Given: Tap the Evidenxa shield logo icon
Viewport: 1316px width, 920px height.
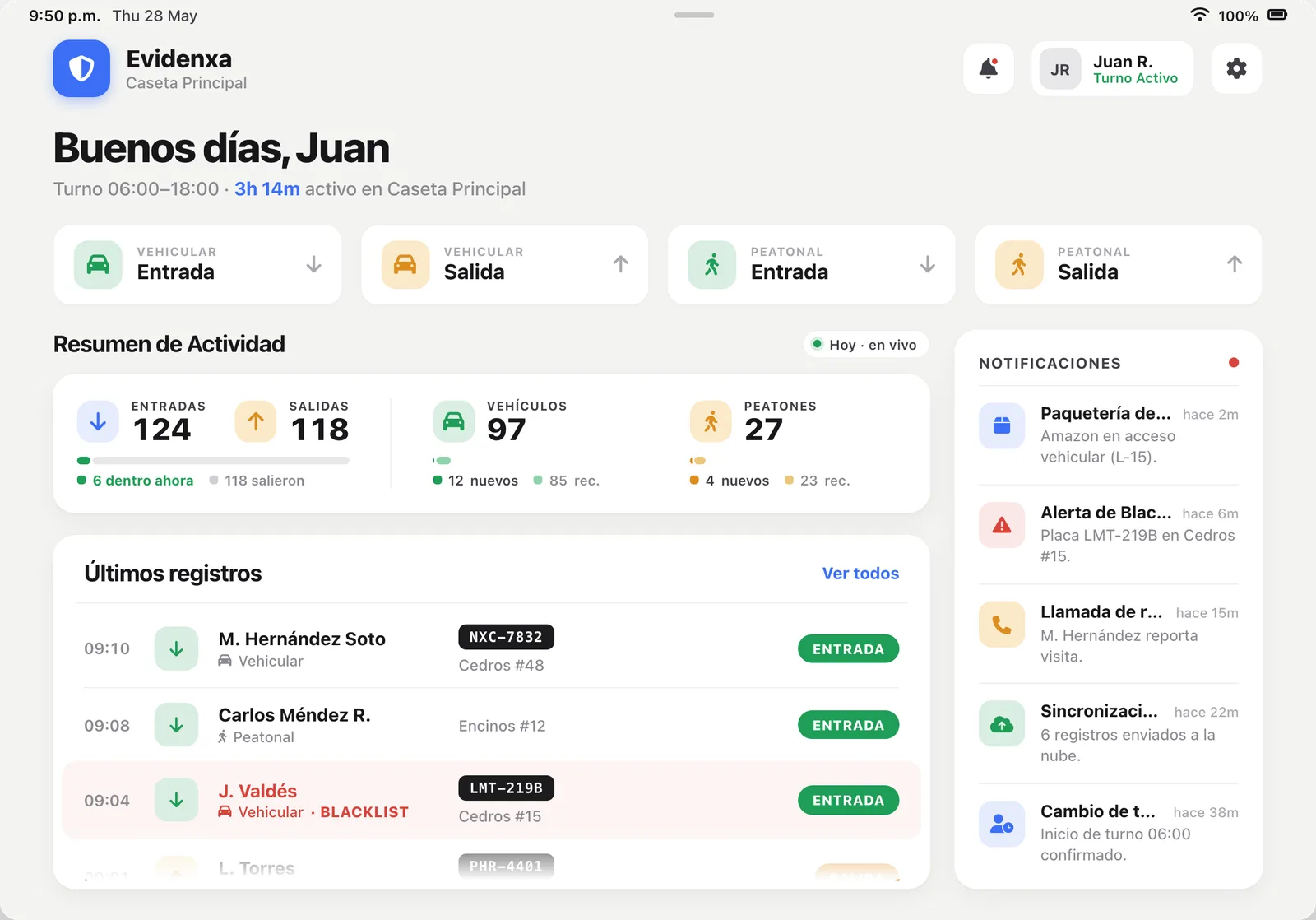Looking at the screenshot, I should click(81, 68).
